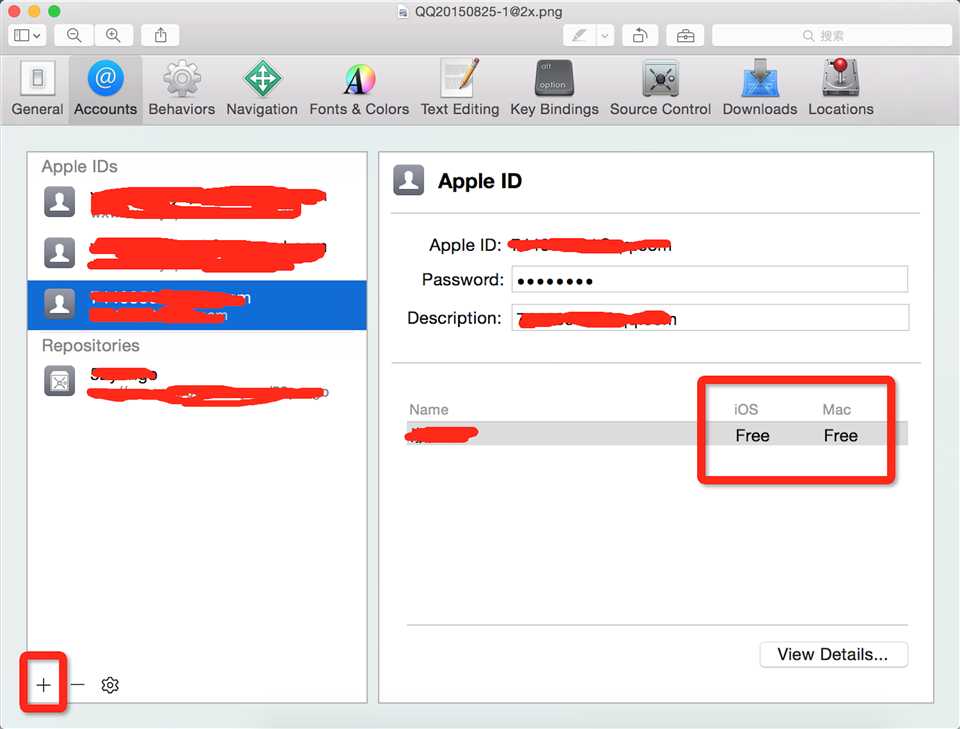The height and width of the screenshot is (729, 960).
Task: Select the Accounts preferences tab
Action: point(105,89)
